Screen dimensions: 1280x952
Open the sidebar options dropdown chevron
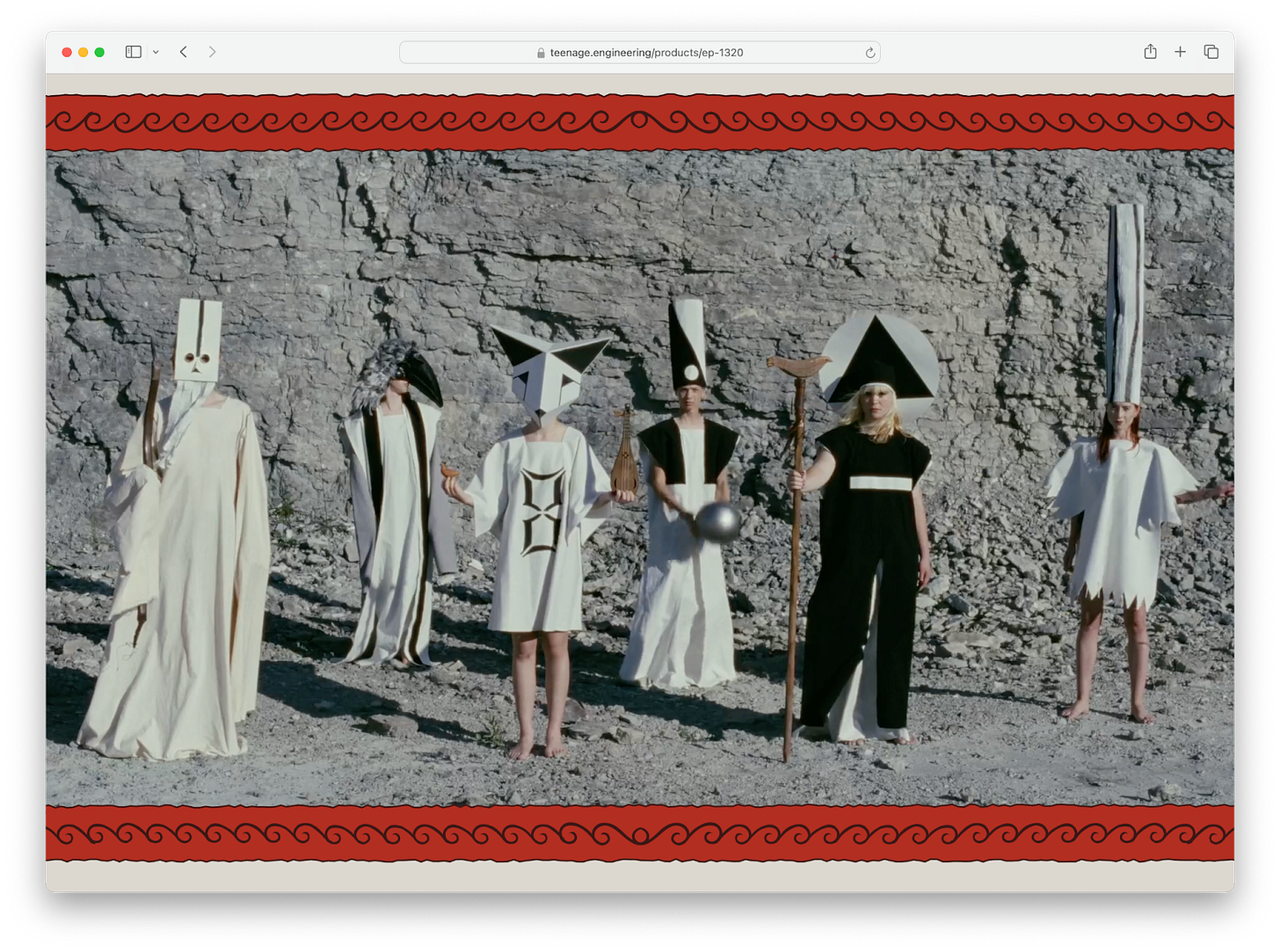tap(156, 52)
